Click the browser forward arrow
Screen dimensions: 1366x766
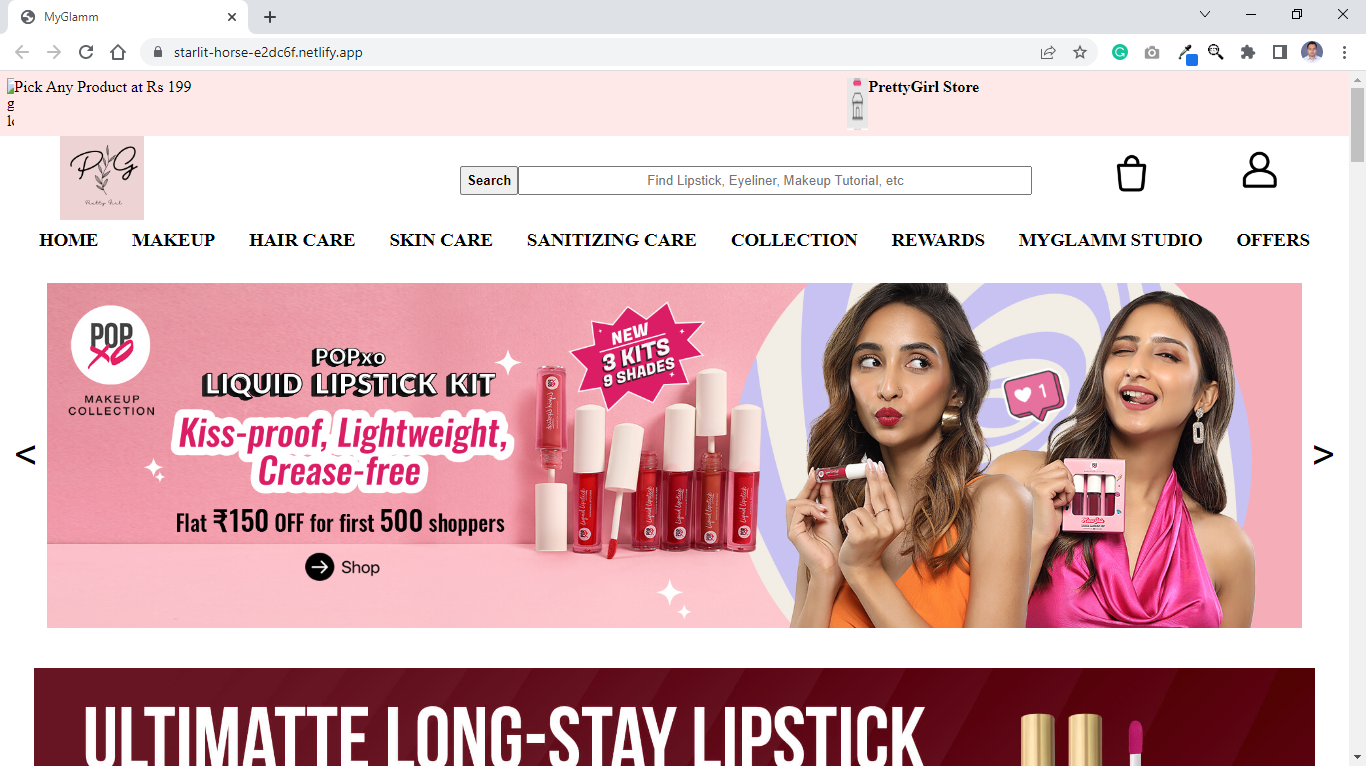point(54,52)
